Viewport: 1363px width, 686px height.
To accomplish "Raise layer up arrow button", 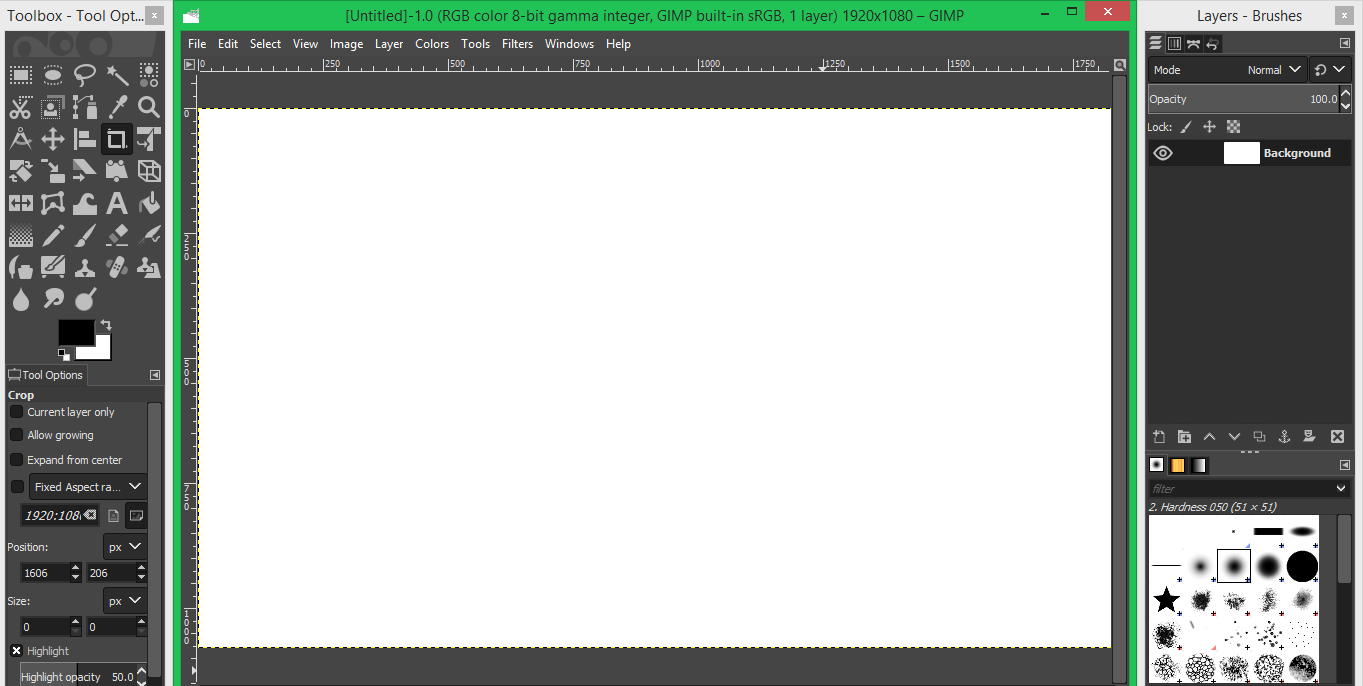I will [1209, 437].
